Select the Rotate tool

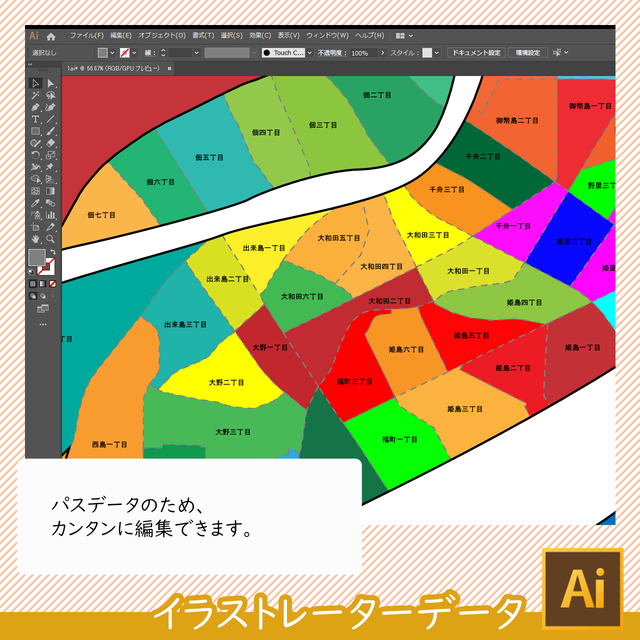click(36, 155)
